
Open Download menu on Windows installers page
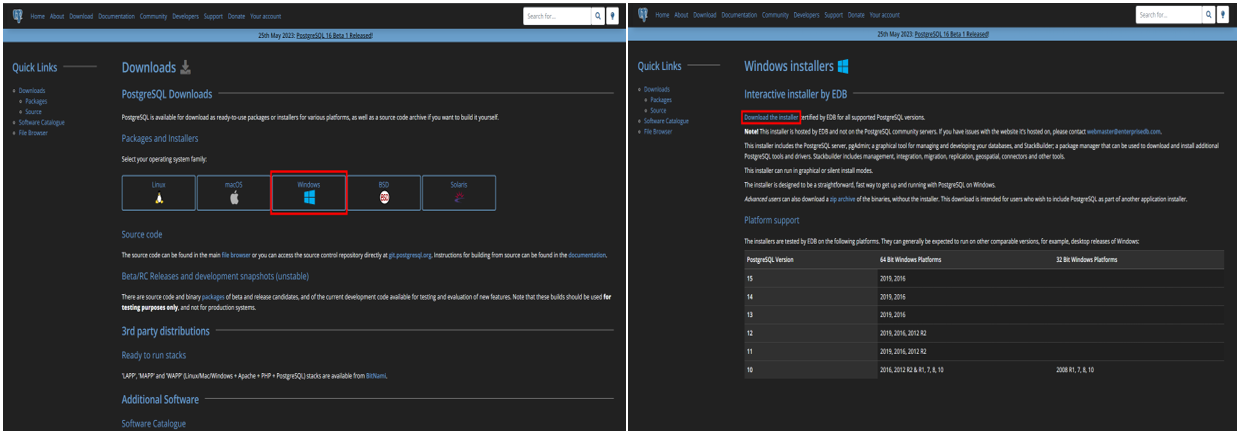coord(705,16)
